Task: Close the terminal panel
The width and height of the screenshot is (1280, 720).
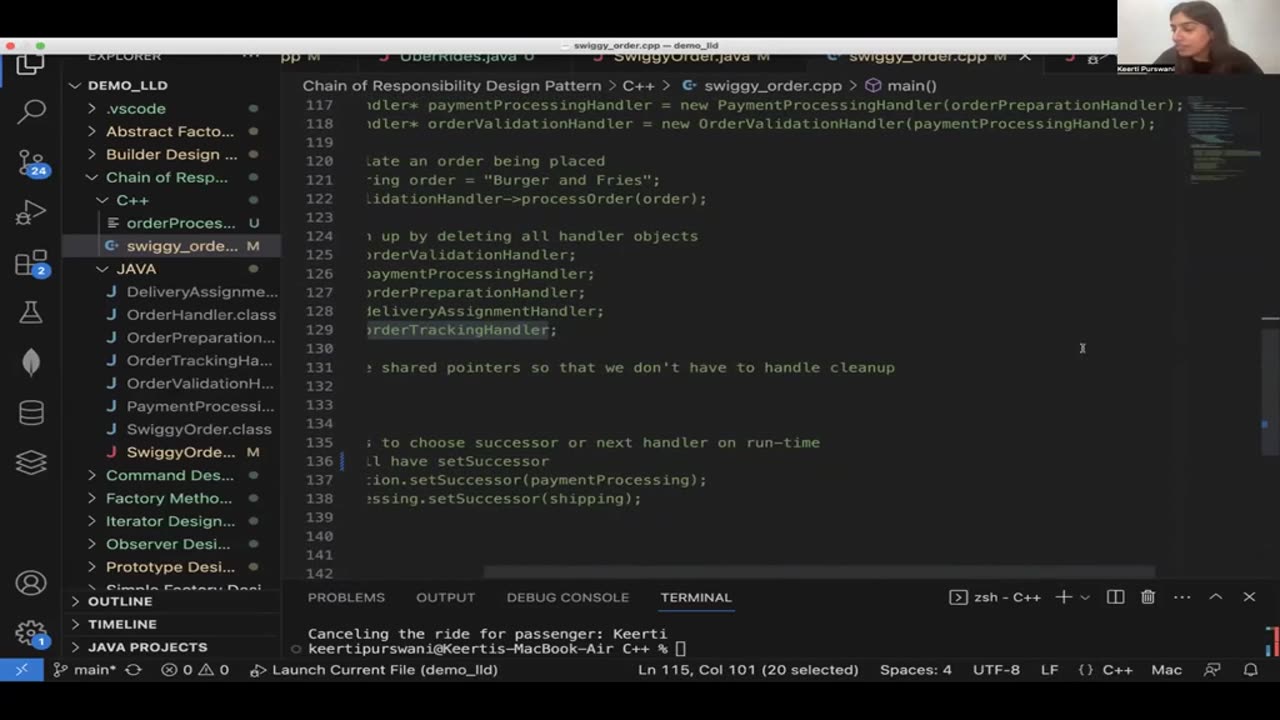Action: click(1249, 597)
